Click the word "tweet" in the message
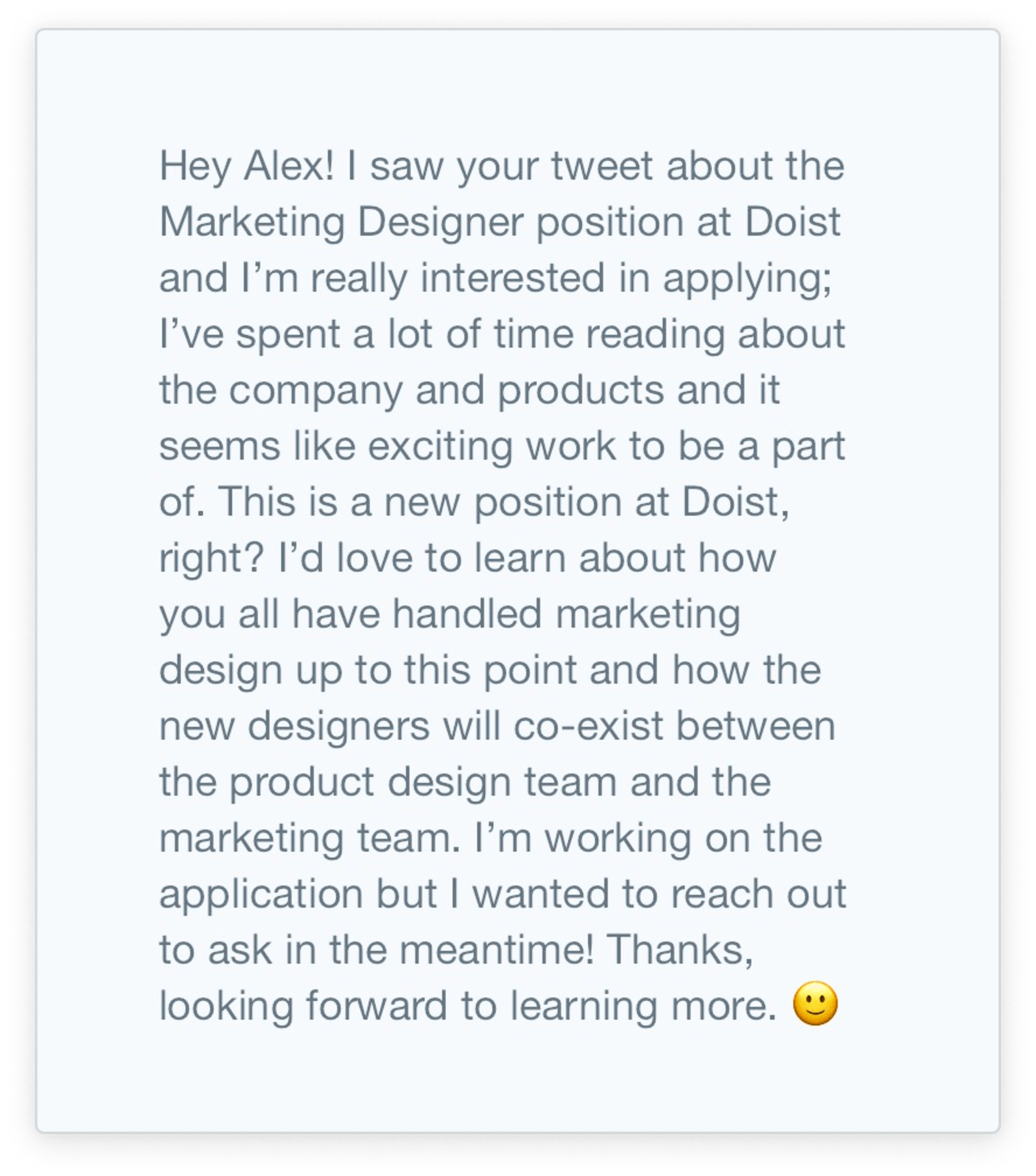Screen dimensions: 1036x1176 click(602, 166)
